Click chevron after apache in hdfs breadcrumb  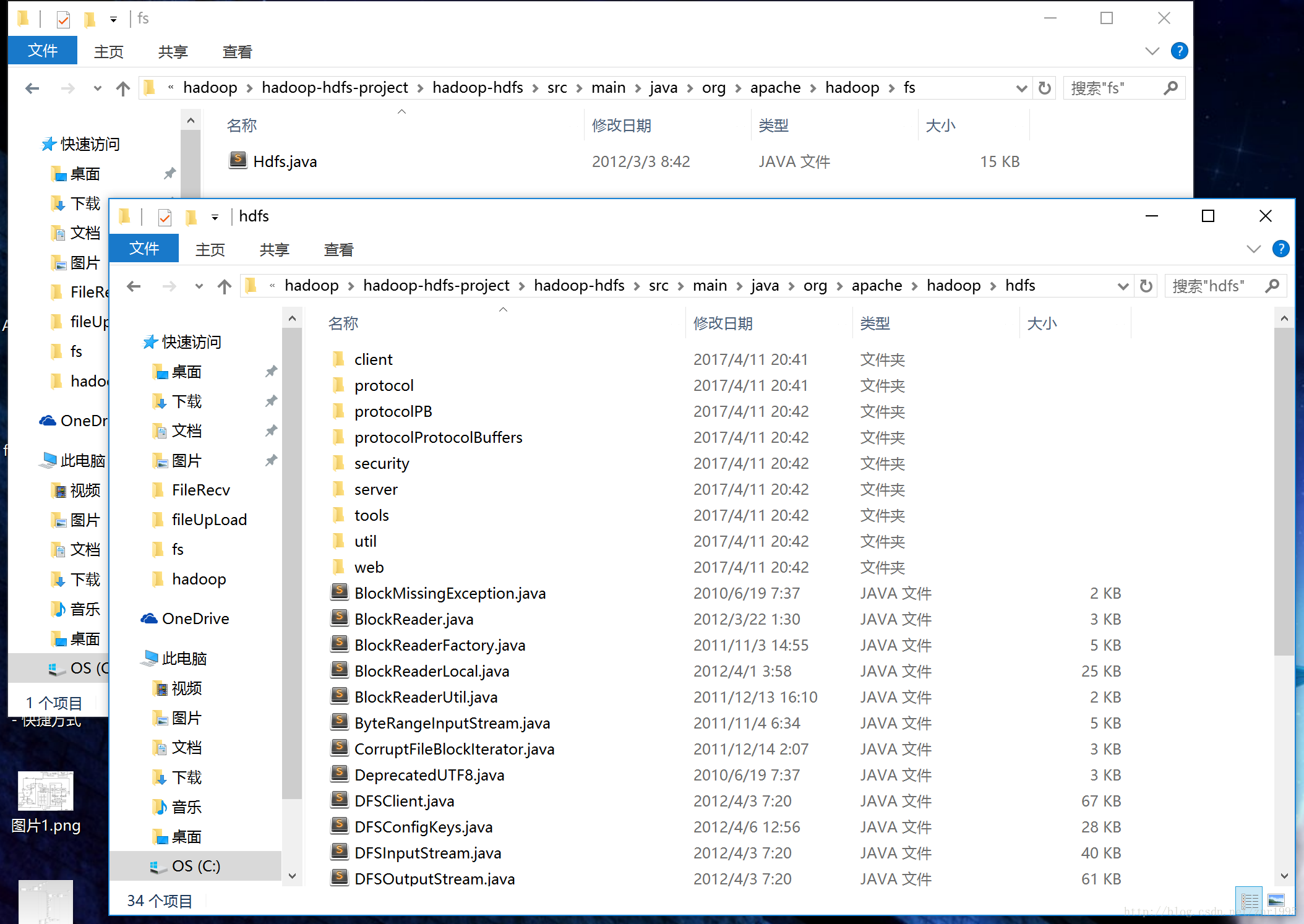[914, 286]
